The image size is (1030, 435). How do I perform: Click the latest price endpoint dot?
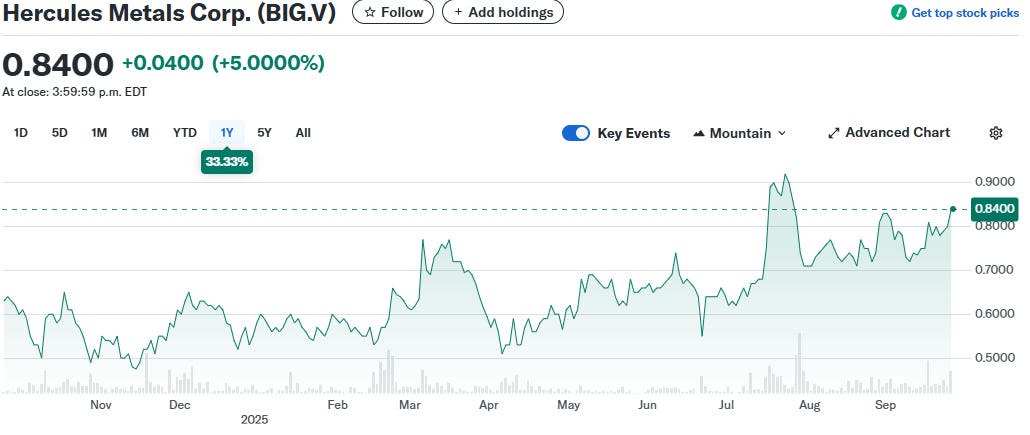click(953, 209)
